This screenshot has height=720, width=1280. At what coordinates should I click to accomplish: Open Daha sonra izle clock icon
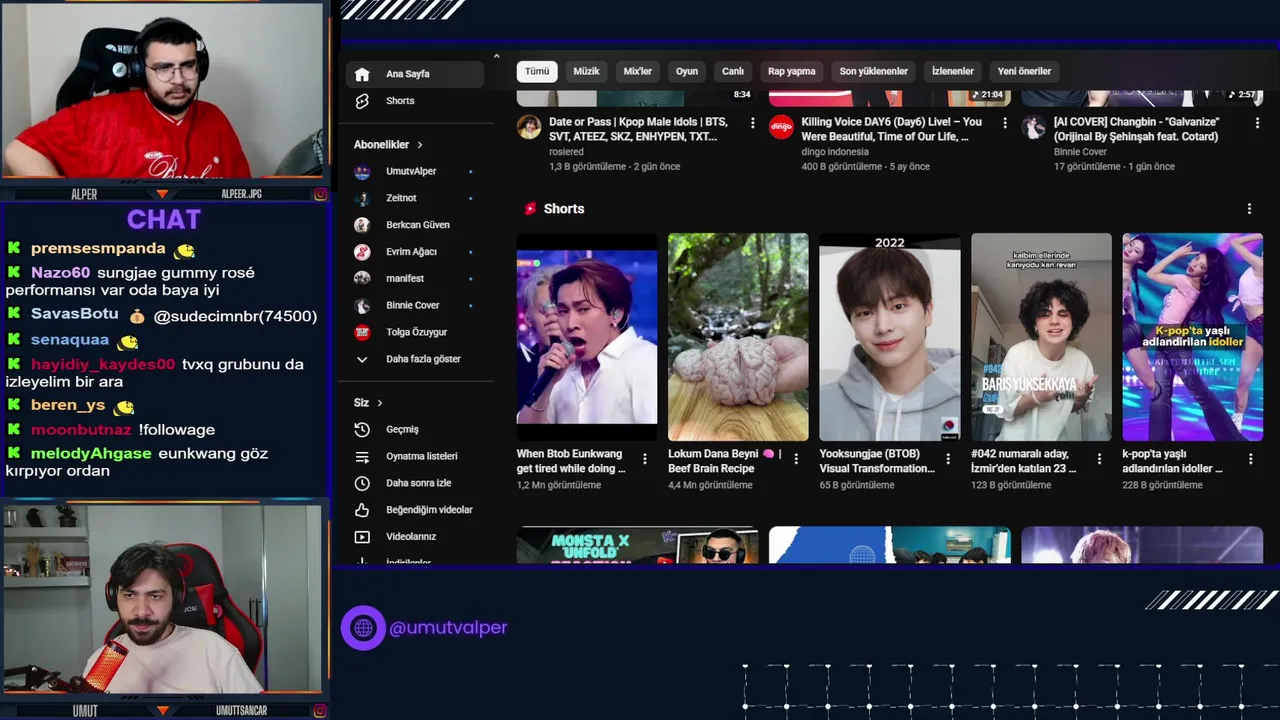click(362, 483)
